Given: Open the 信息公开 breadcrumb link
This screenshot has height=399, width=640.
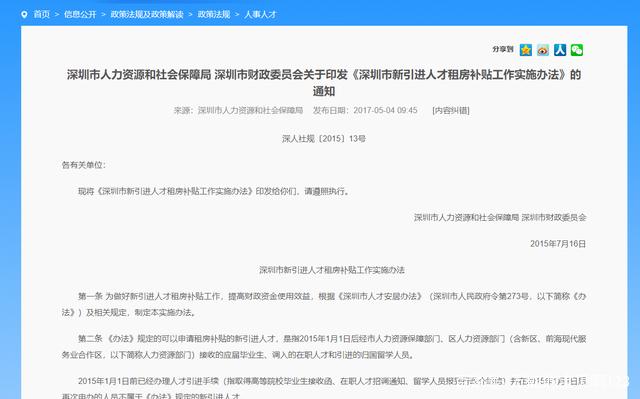Looking at the screenshot, I should point(80,15).
